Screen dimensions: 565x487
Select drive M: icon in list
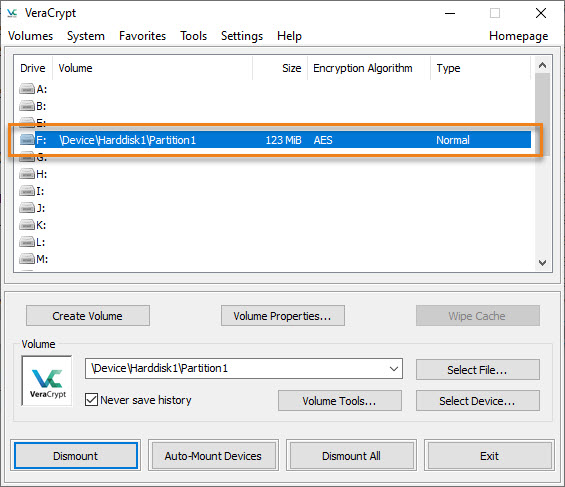pyautogui.click(x=27, y=259)
